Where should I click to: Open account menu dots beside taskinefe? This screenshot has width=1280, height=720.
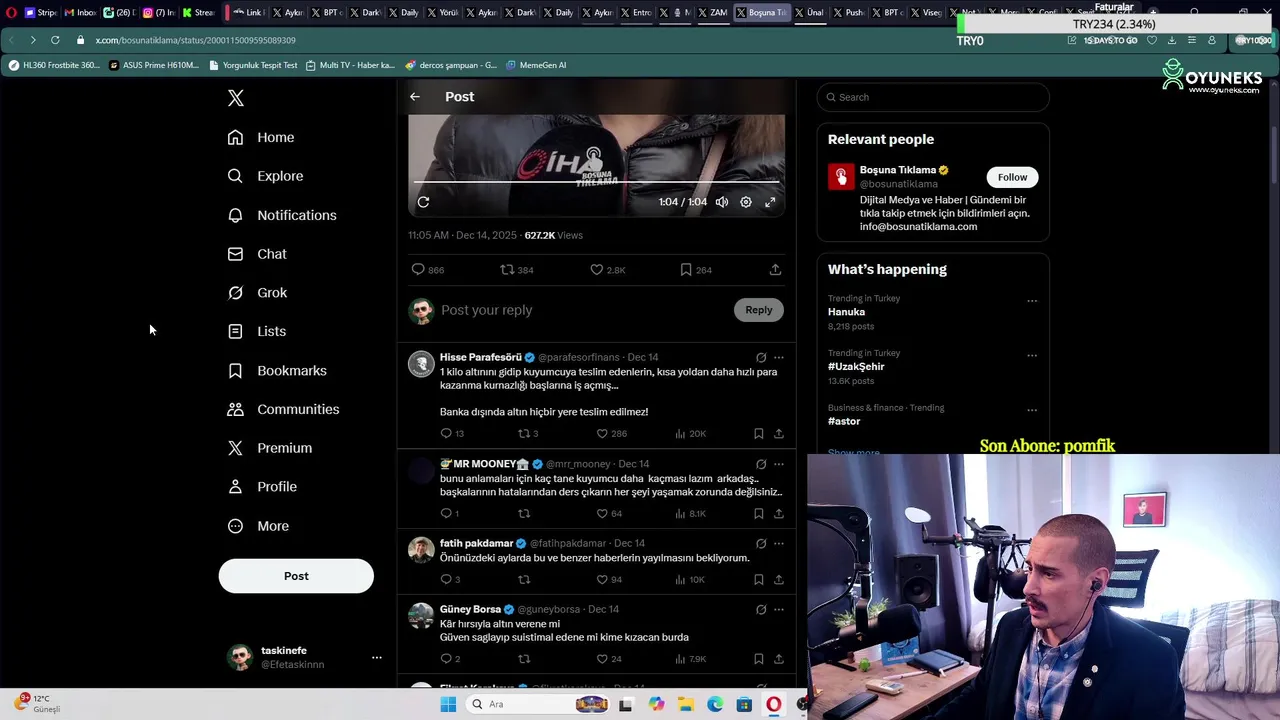377,657
